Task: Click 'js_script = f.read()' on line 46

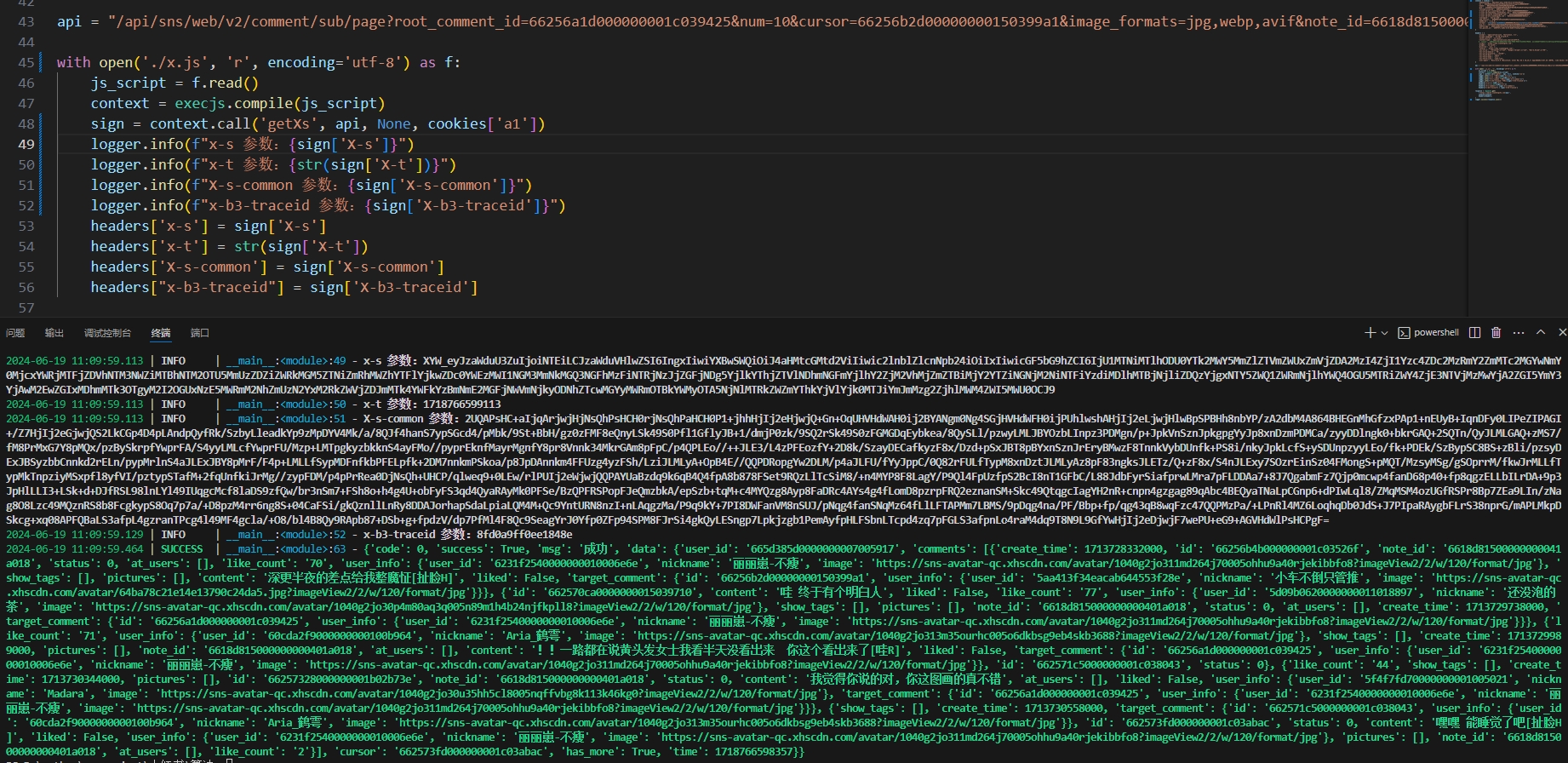Action: point(175,83)
